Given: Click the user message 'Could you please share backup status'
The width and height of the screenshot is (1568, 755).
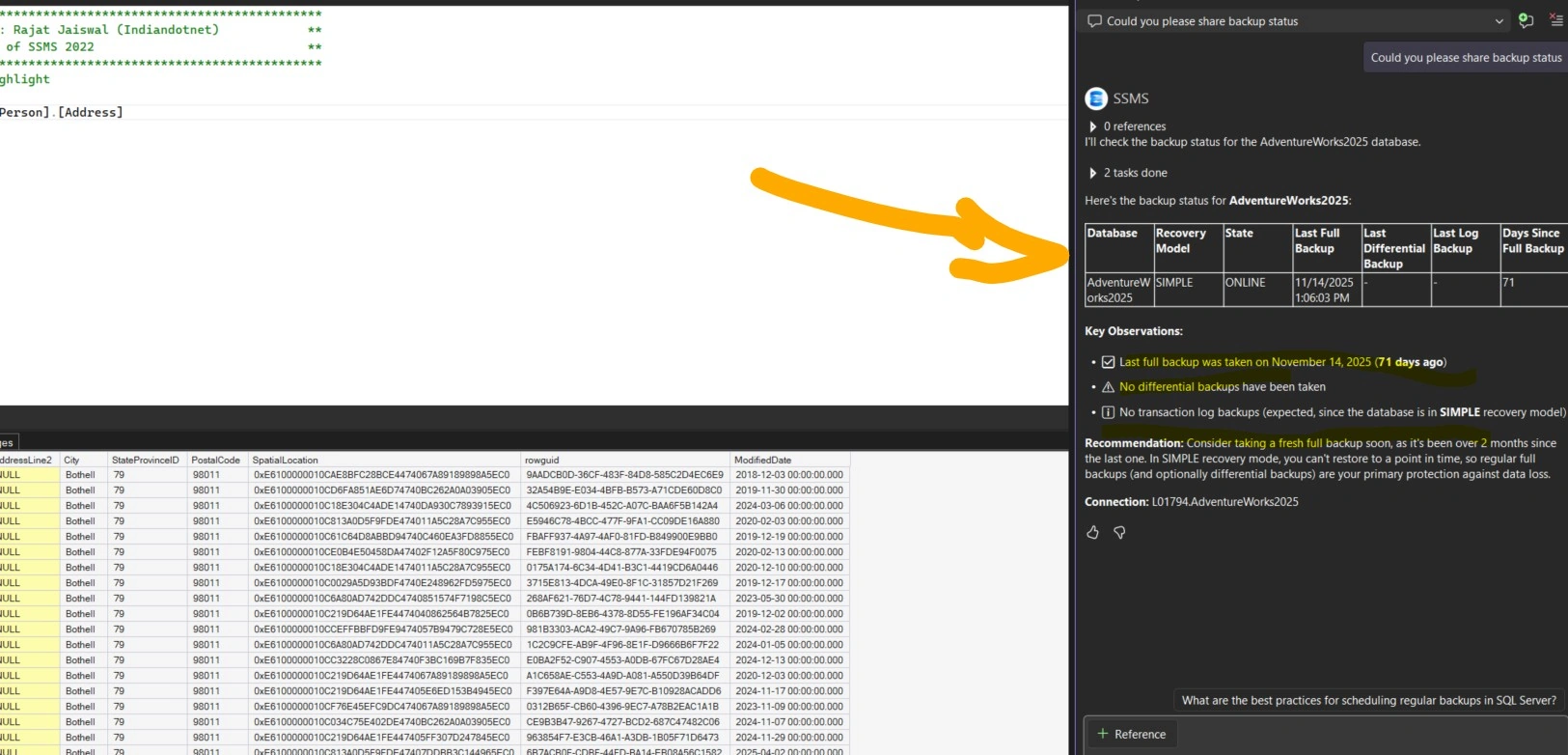Looking at the screenshot, I should pyautogui.click(x=1466, y=58).
